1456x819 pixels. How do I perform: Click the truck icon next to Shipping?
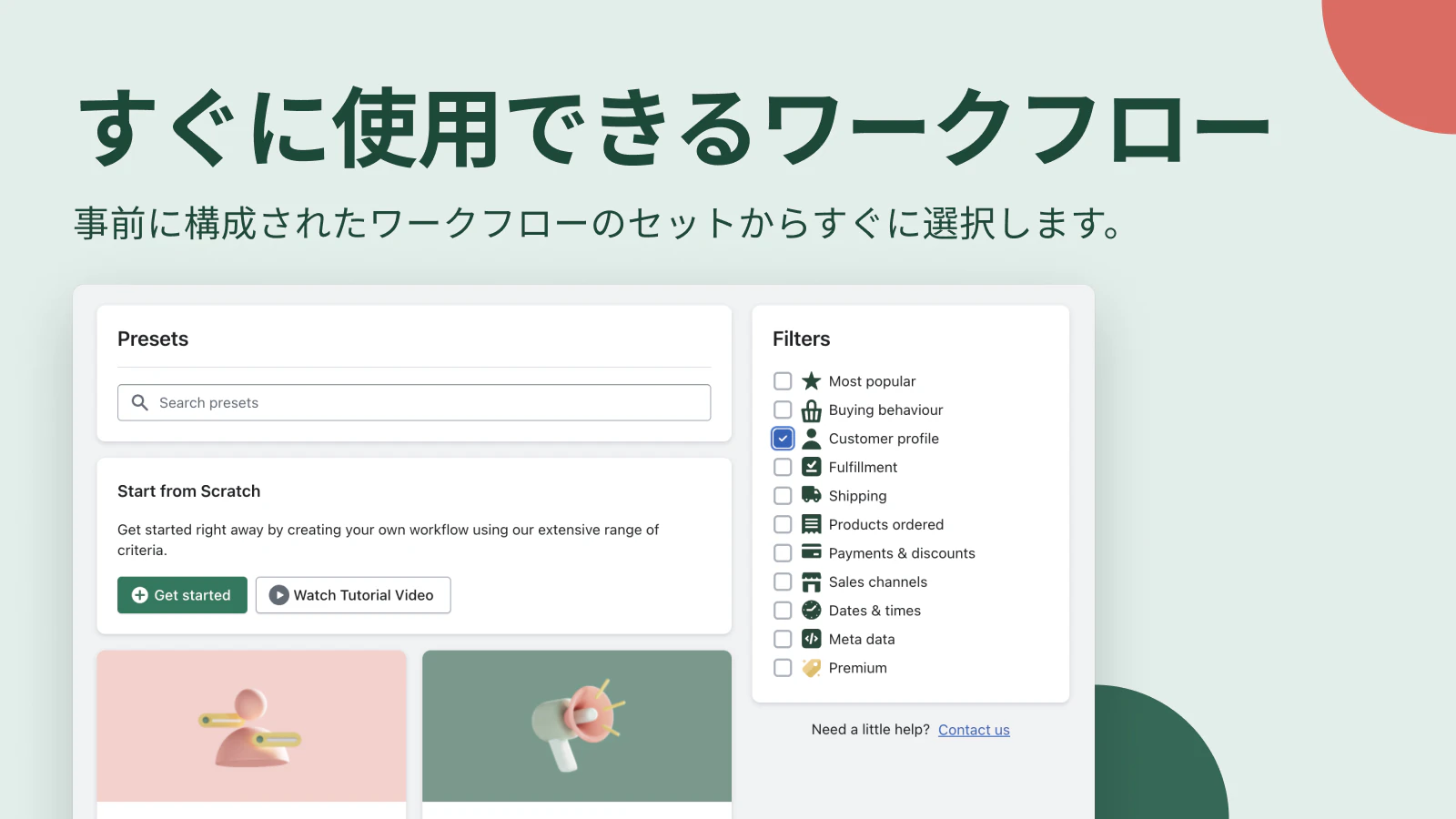point(811,495)
